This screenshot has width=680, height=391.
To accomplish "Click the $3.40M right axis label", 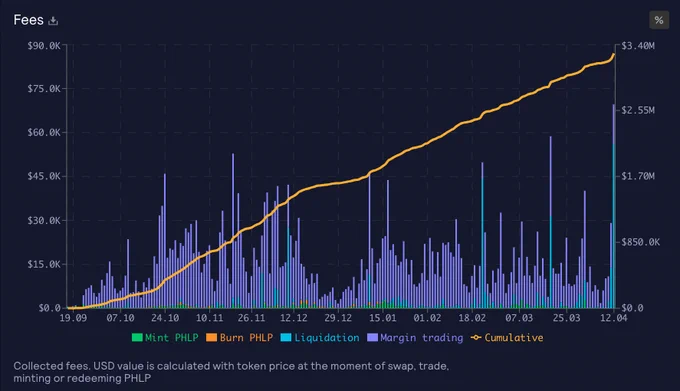I will (638, 46).
